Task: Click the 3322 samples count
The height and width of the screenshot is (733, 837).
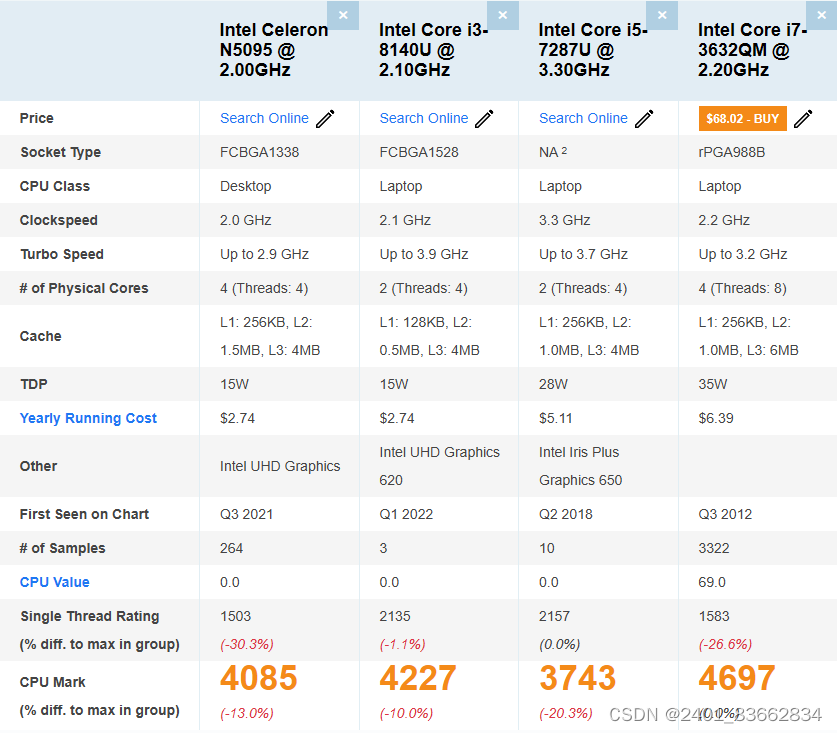Action: point(714,548)
